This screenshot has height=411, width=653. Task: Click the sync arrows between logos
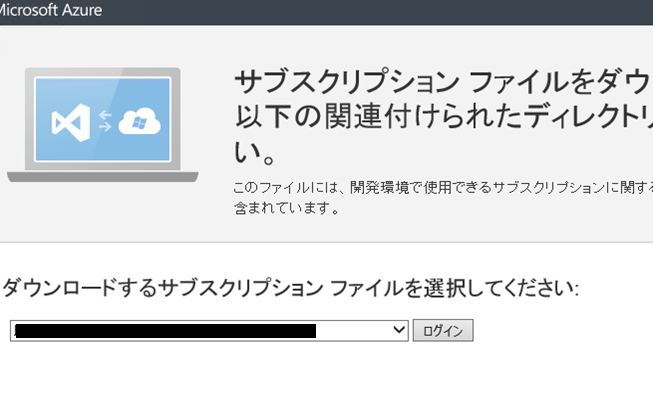105,121
